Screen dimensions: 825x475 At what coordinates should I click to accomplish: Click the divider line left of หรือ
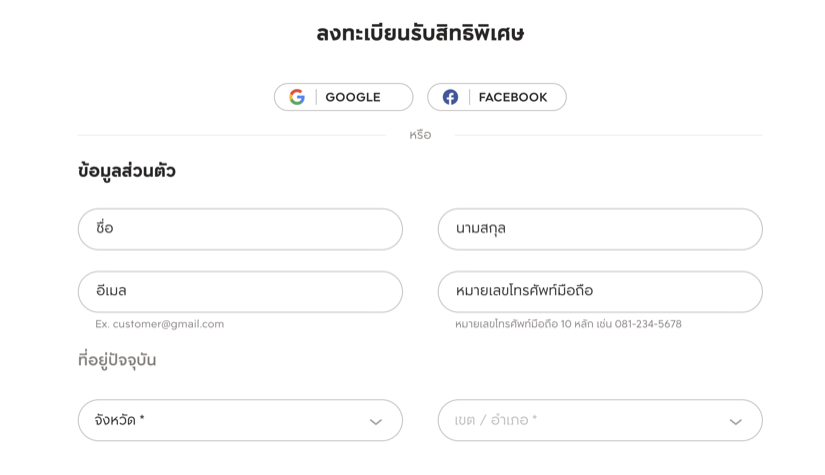[x=232, y=135]
